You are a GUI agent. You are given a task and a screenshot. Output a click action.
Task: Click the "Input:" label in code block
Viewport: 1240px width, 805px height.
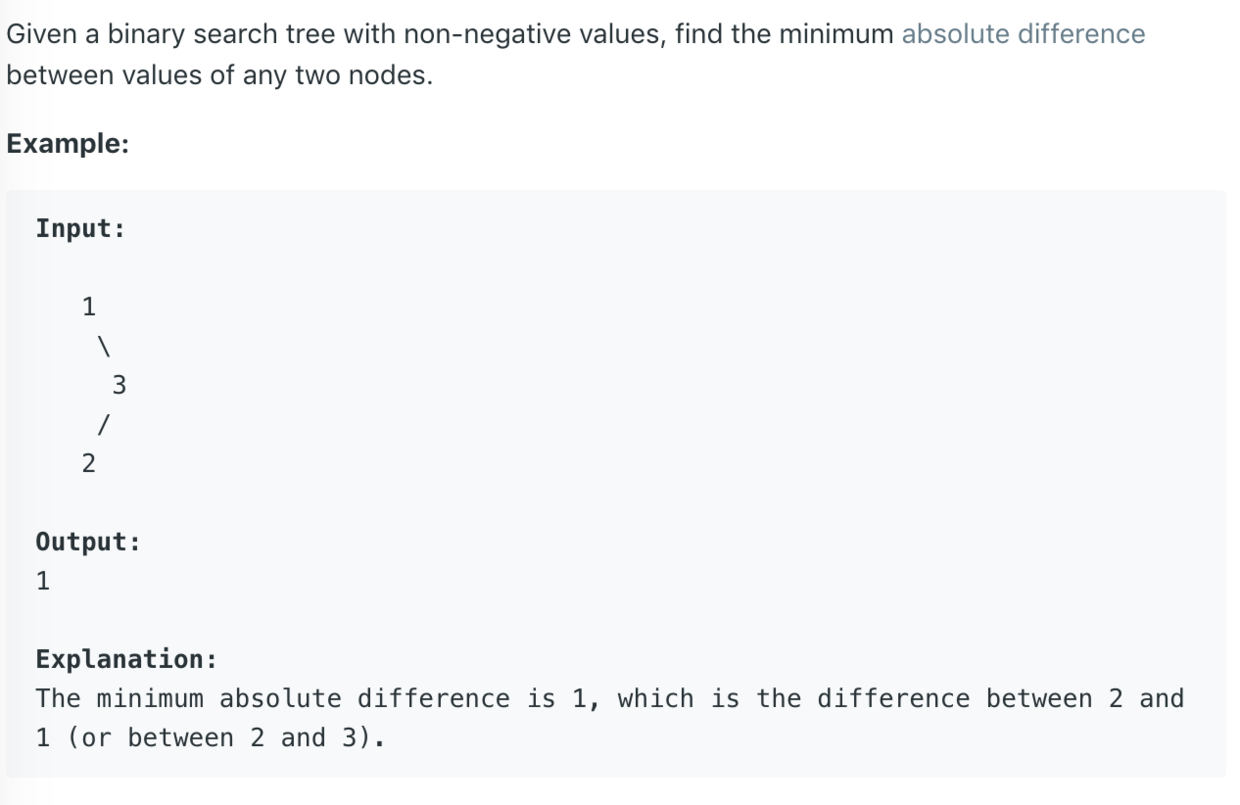pyautogui.click(x=81, y=228)
